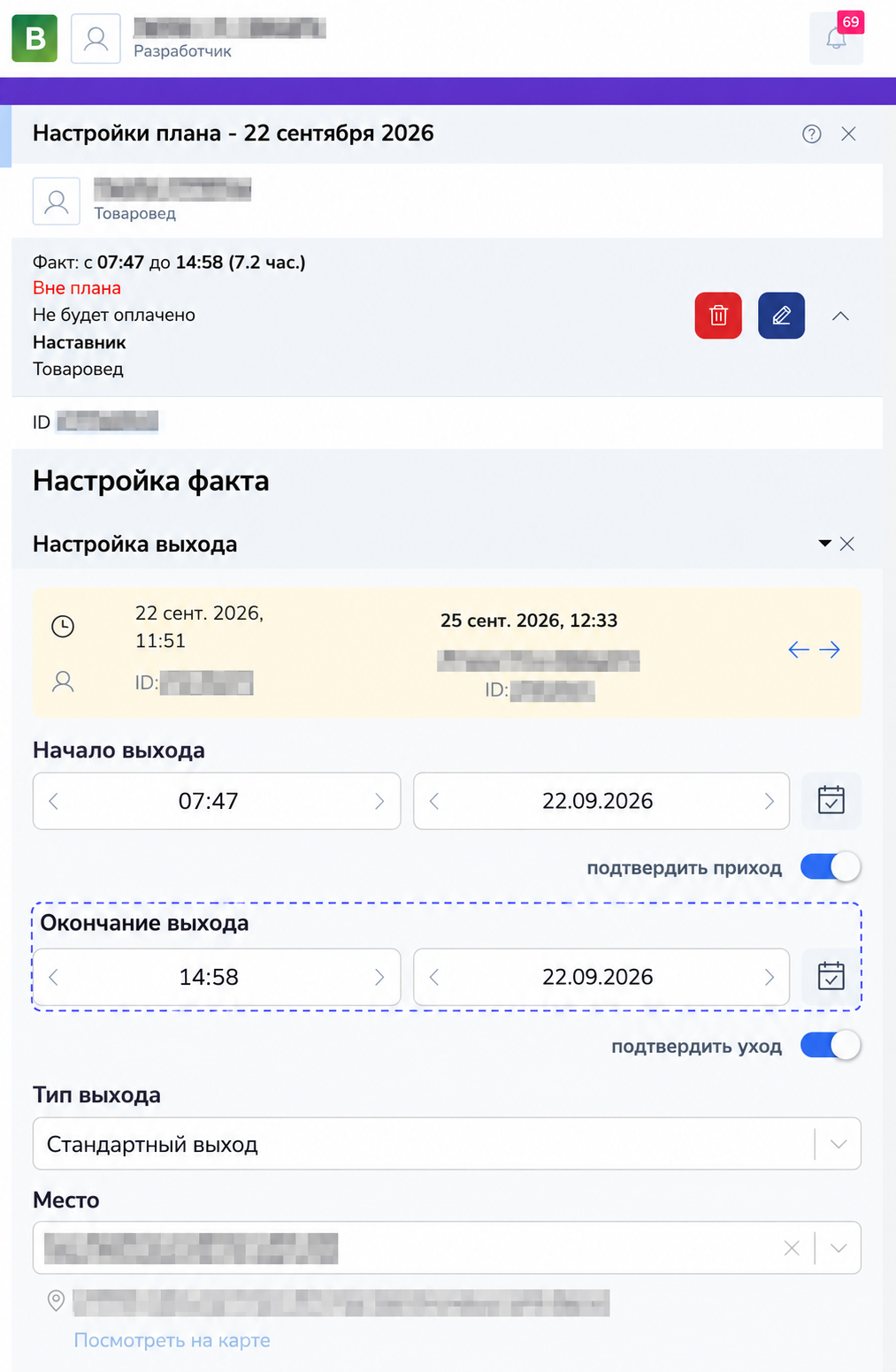Click the green B logo icon
The width and height of the screenshot is (896, 1372).
coord(34,39)
